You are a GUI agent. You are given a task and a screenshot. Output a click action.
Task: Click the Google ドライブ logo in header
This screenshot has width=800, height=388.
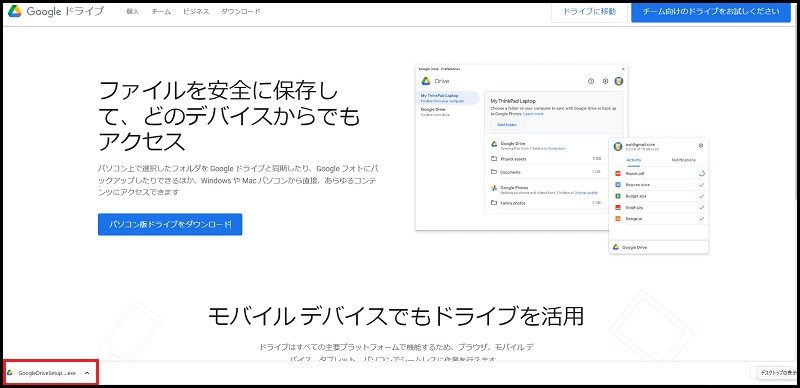click(55, 11)
